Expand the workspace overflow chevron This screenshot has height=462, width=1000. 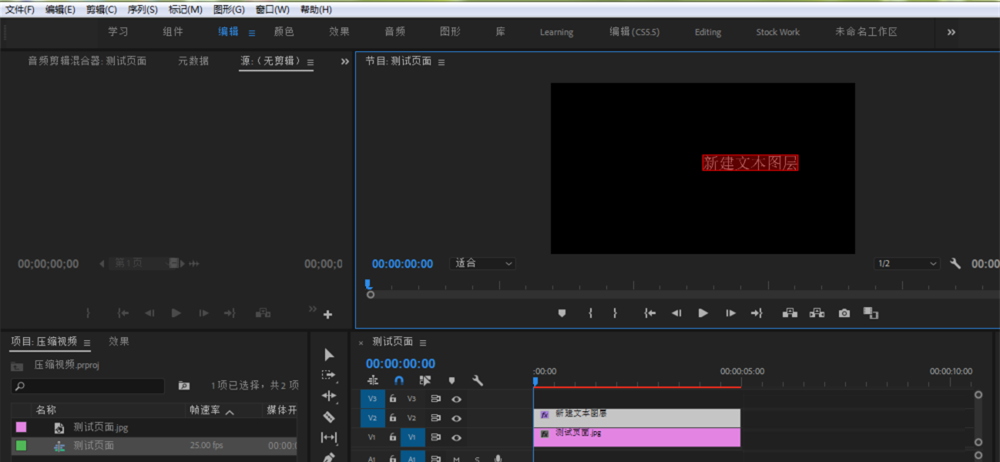[x=951, y=32]
